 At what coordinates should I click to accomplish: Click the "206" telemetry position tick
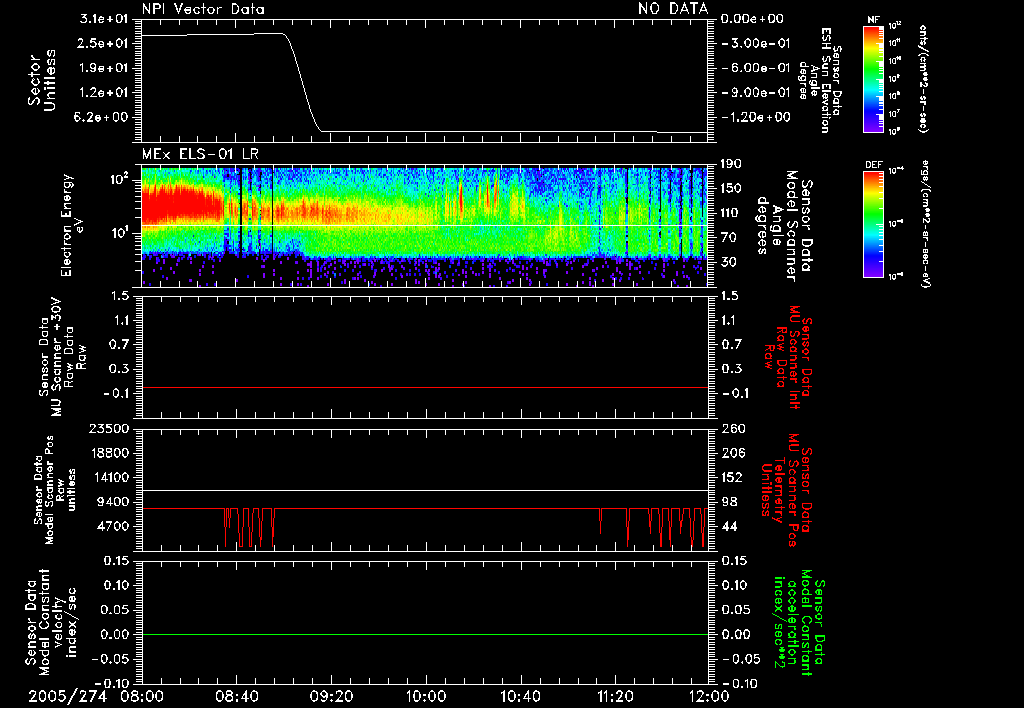(733, 453)
